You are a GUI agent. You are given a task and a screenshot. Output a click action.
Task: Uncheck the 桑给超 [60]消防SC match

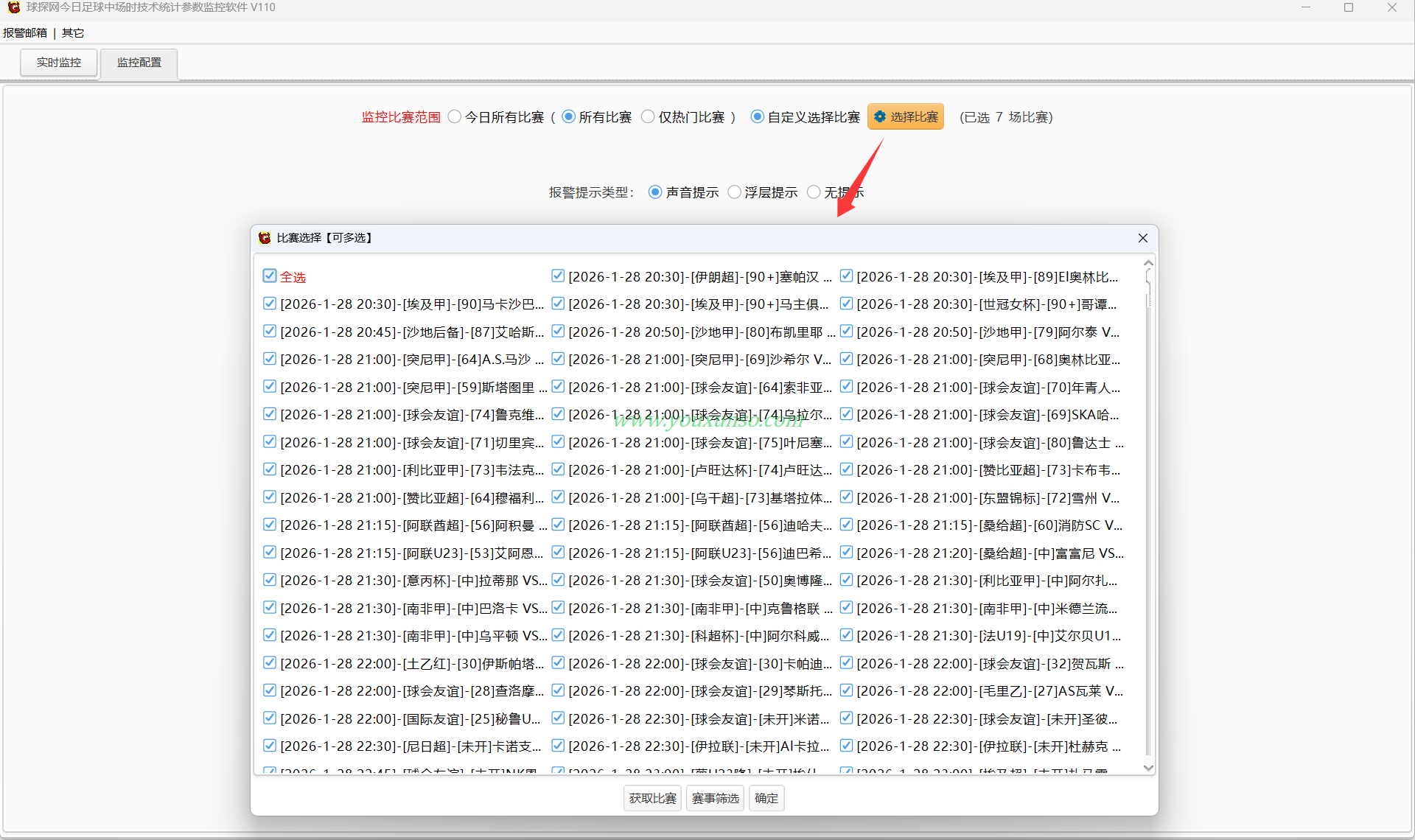pos(846,525)
